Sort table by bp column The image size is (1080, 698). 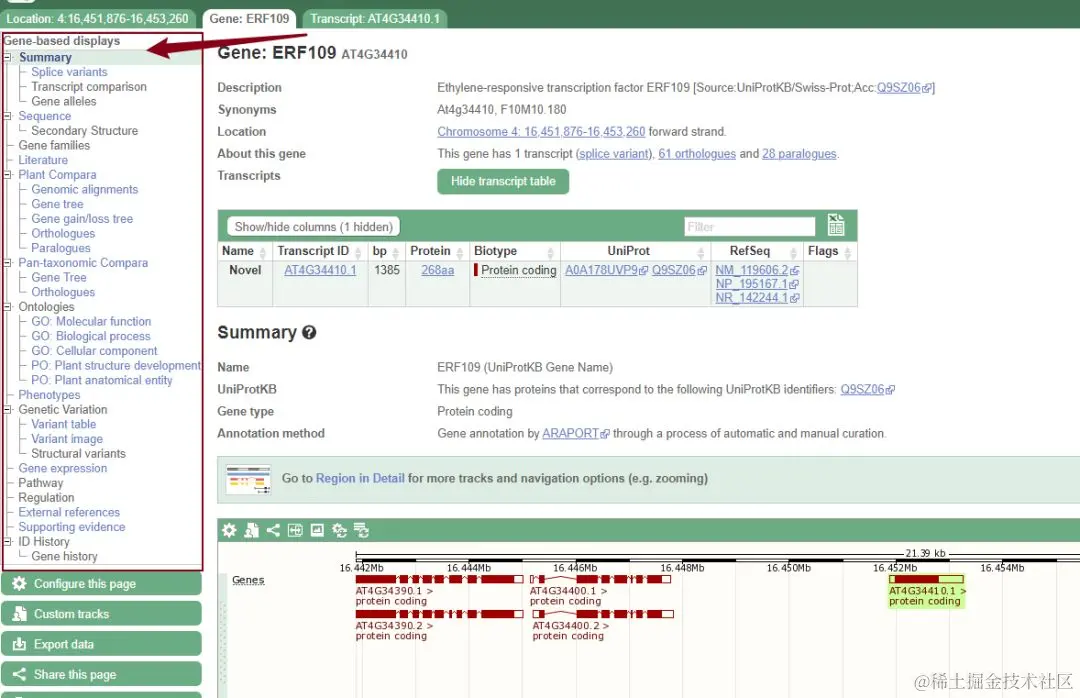click(x=395, y=252)
